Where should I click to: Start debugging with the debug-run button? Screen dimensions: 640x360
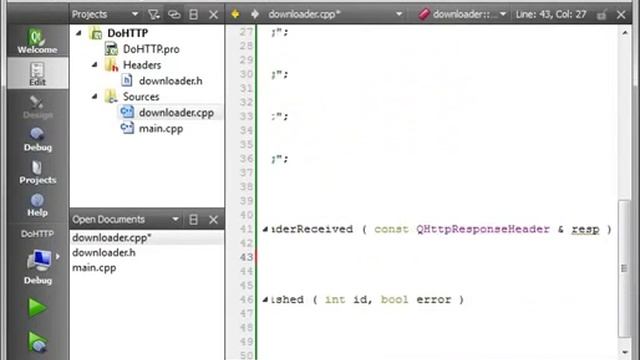pyautogui.click(x=37, y=342)
